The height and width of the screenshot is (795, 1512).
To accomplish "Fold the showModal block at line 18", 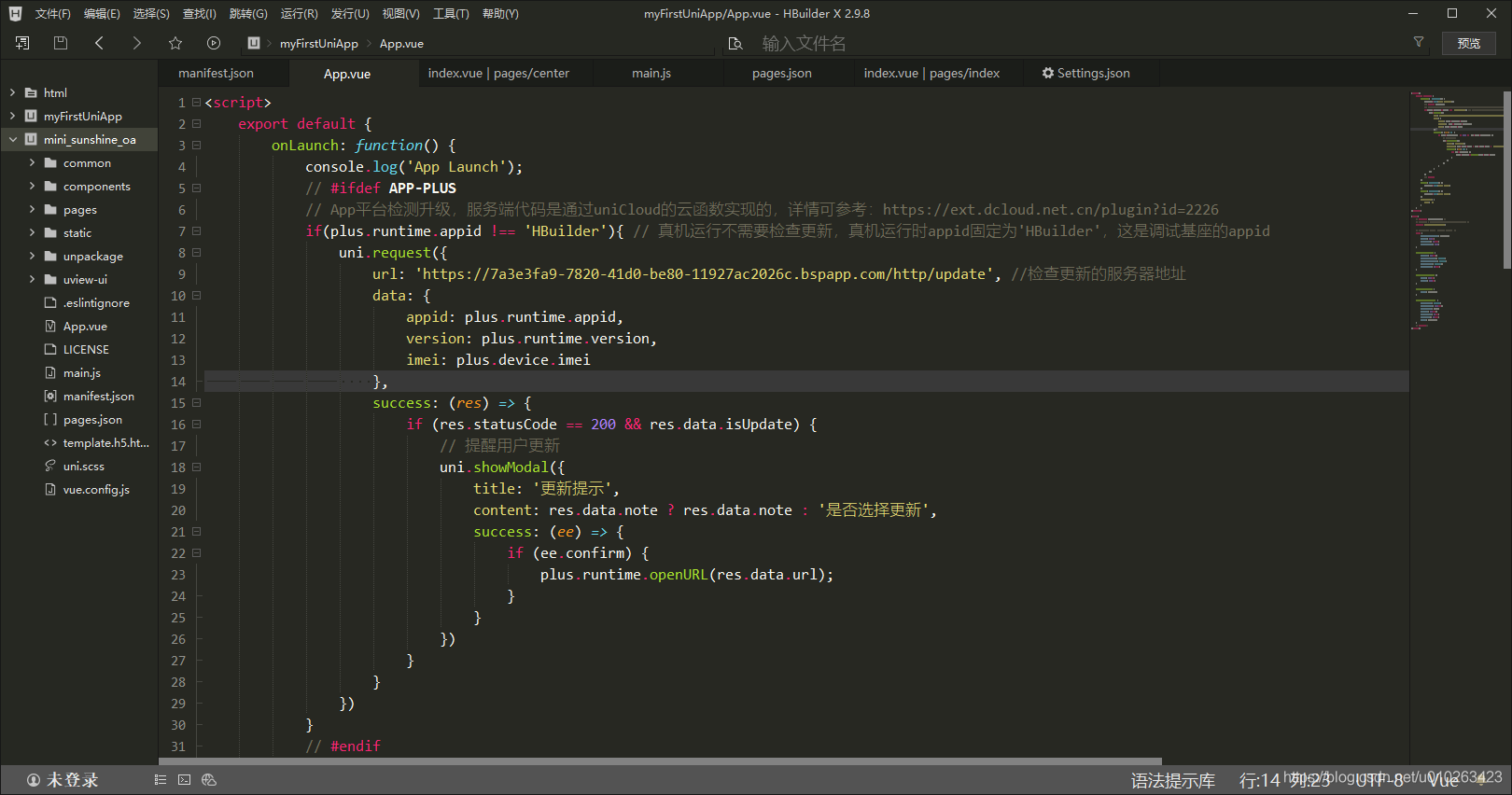I will pos(196,467).
